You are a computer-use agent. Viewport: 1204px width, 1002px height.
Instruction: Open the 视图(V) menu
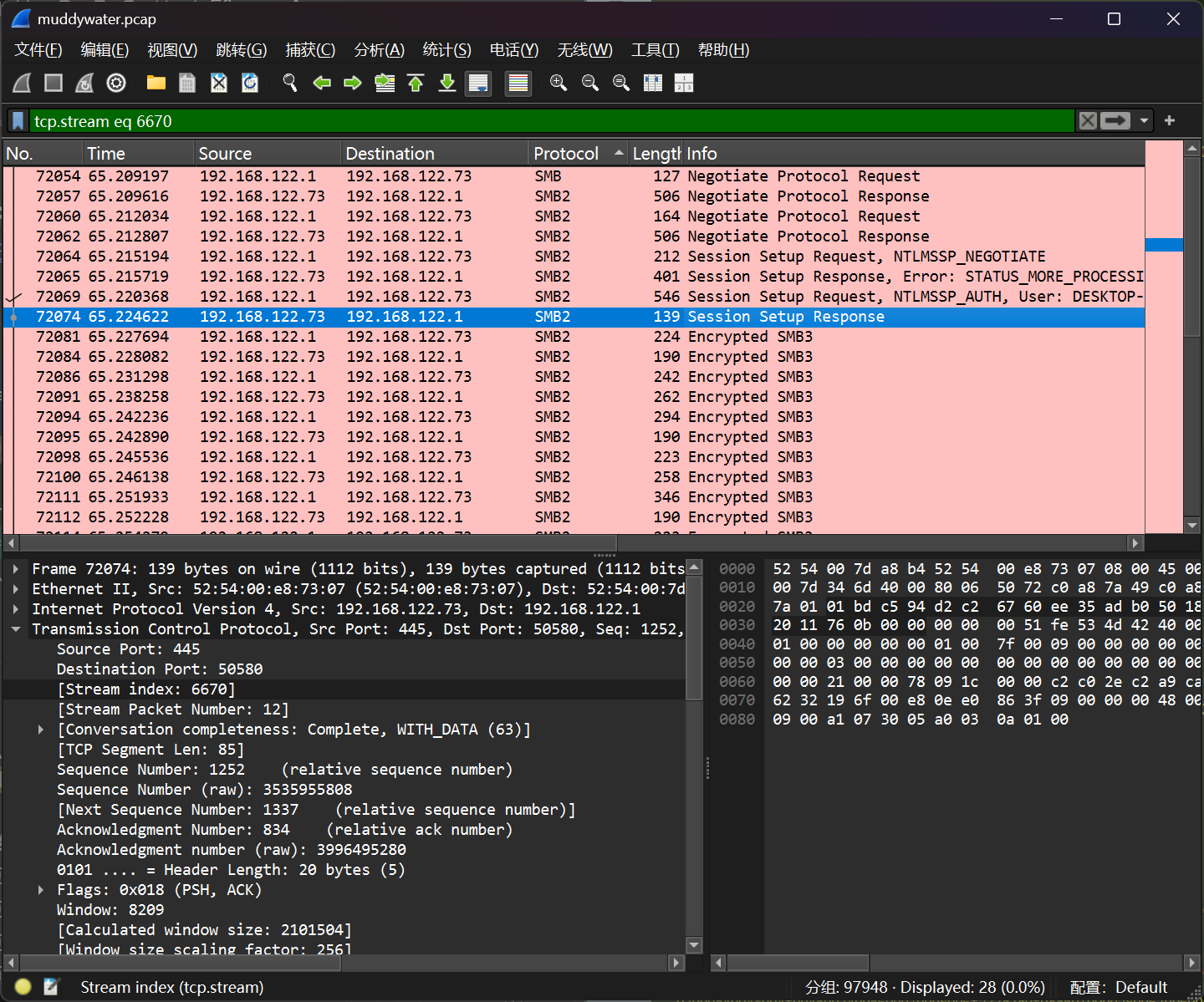(x=172, y=50)
